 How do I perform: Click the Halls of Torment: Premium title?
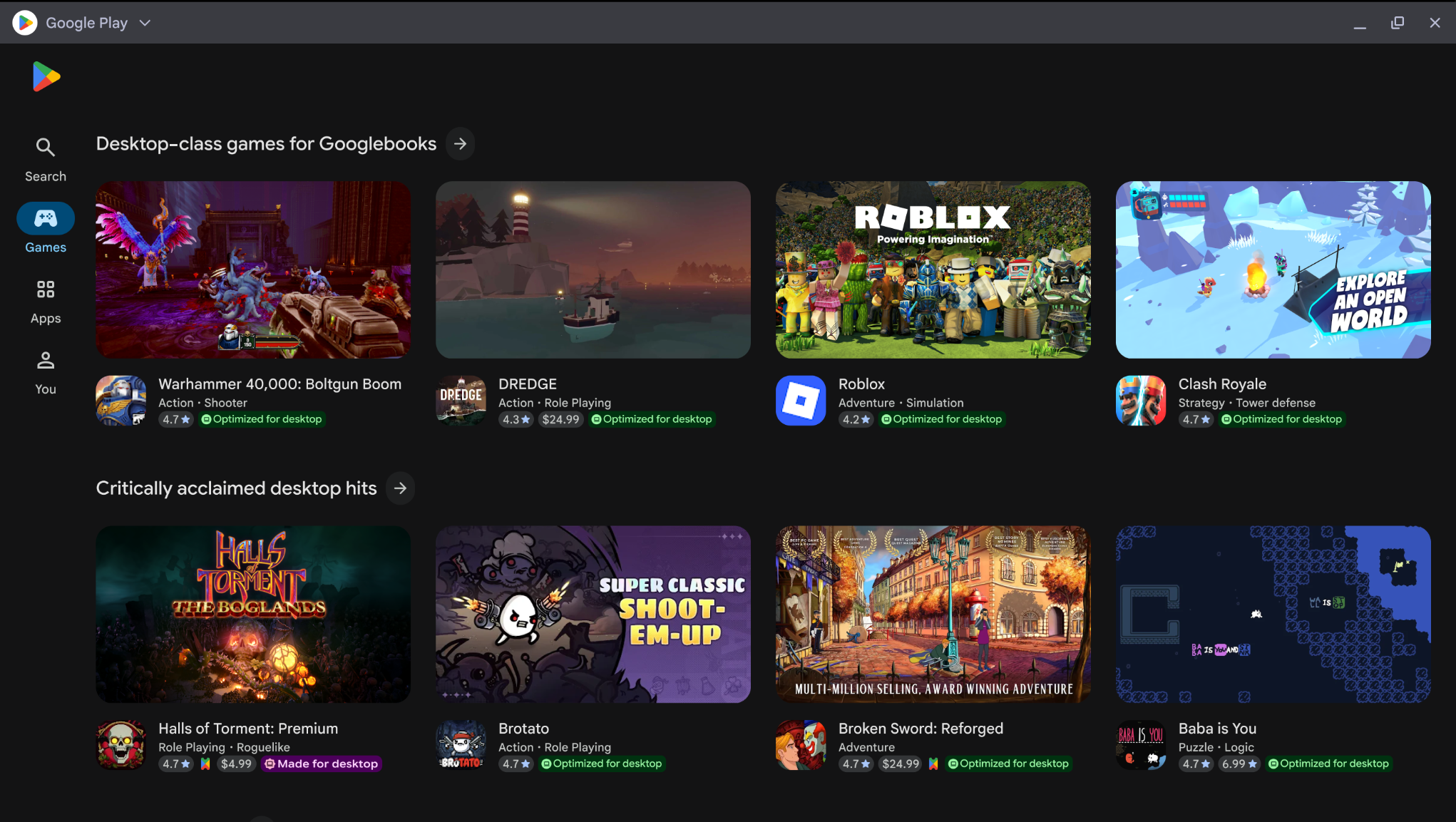coord(248,729)
